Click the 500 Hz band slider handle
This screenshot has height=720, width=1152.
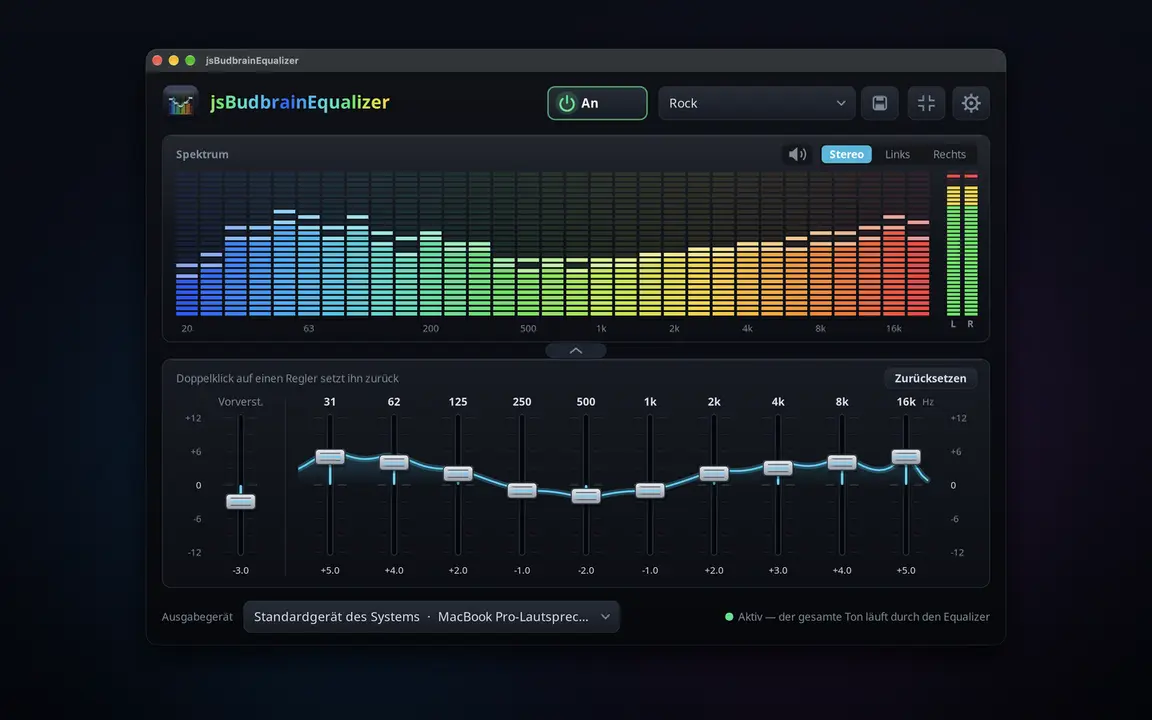pyautogui.click(x=586, y=496)
